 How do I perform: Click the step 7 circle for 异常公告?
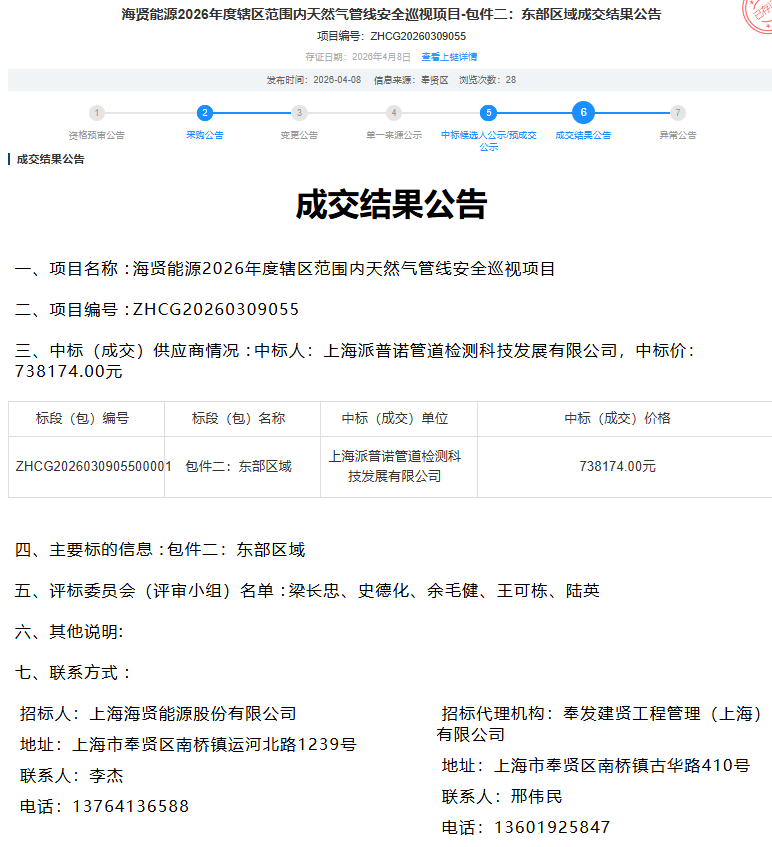678,113
